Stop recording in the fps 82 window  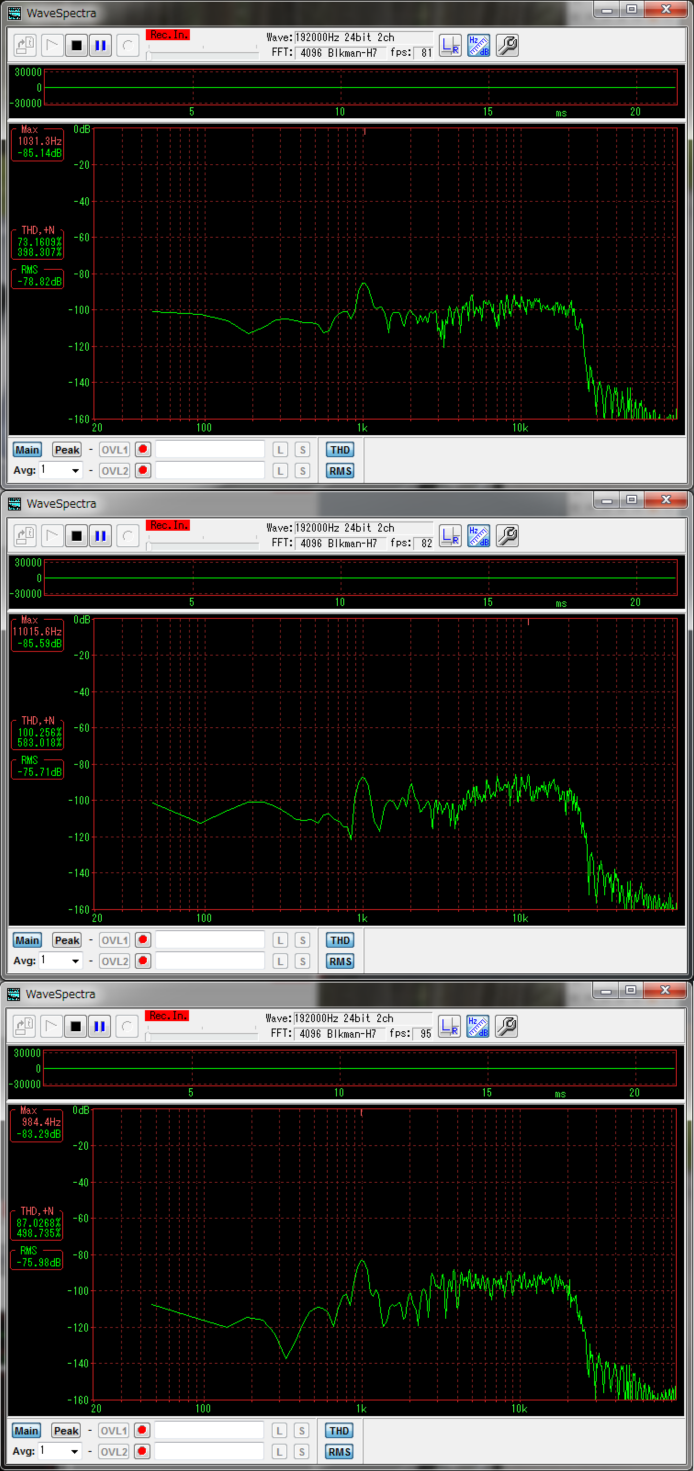coord(76,536)
